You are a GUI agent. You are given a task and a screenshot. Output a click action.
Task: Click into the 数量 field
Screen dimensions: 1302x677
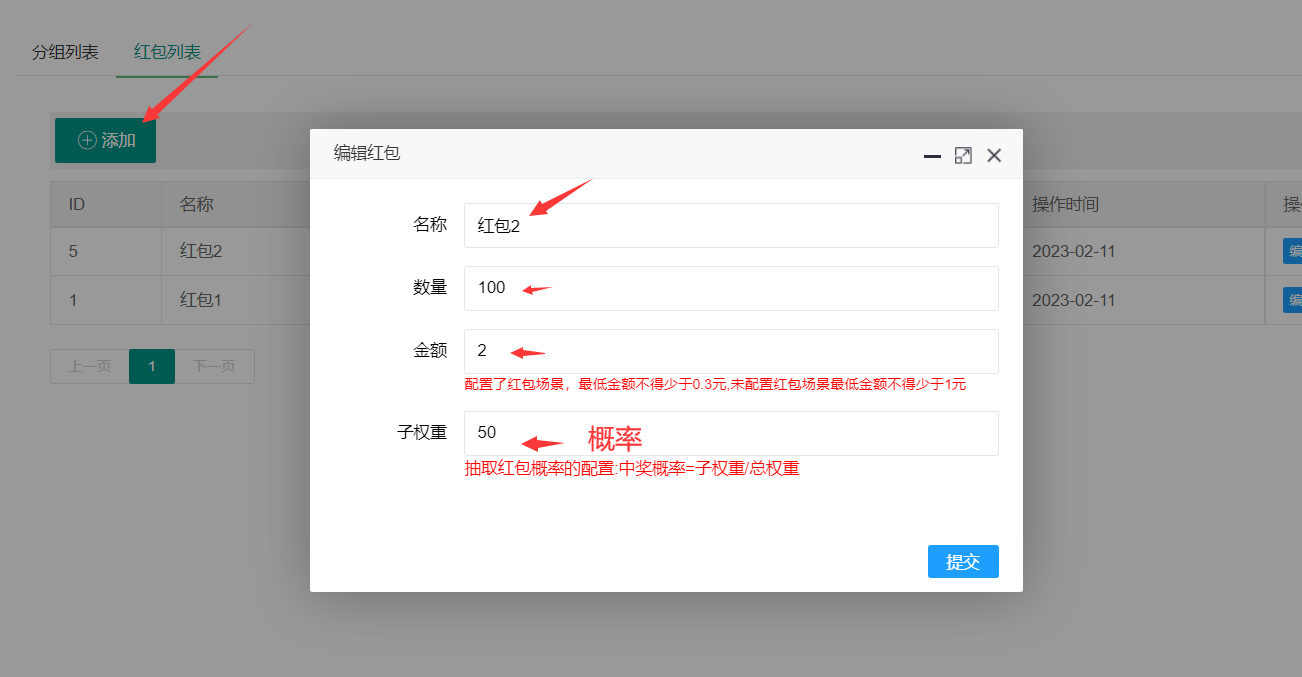(x=730, y=288)
